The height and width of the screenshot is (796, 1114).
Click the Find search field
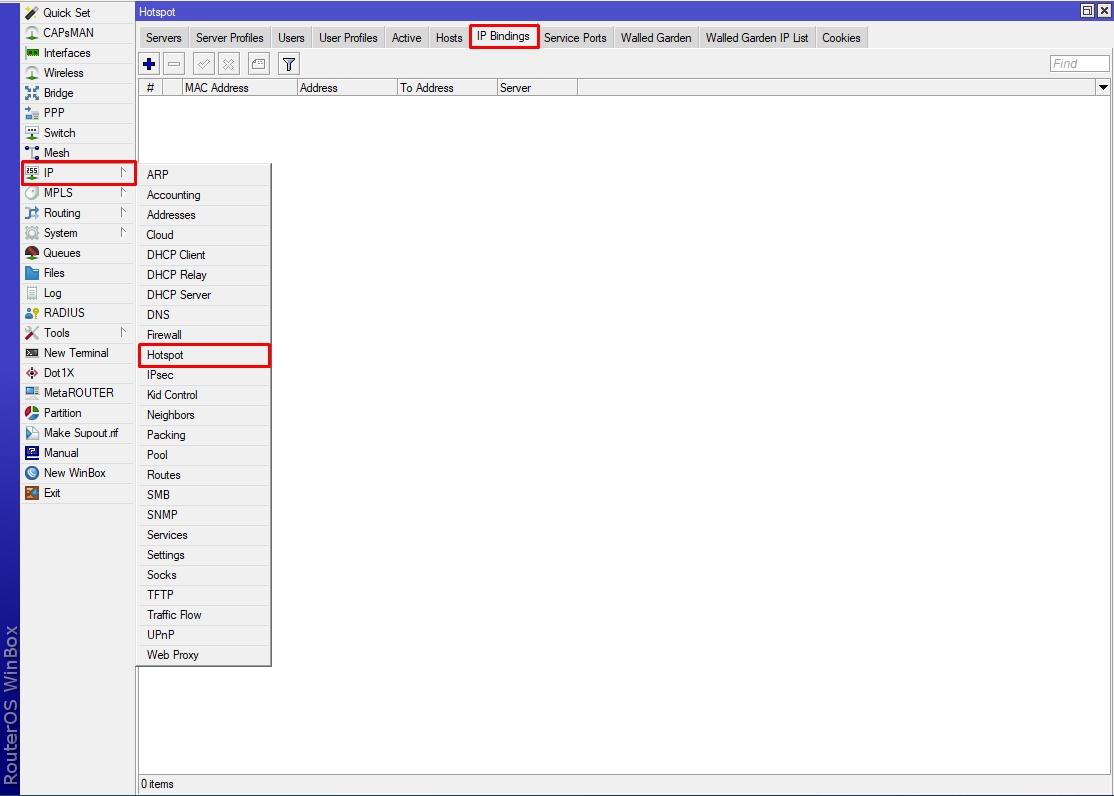pyautogui.click(x=1079, y=63)
